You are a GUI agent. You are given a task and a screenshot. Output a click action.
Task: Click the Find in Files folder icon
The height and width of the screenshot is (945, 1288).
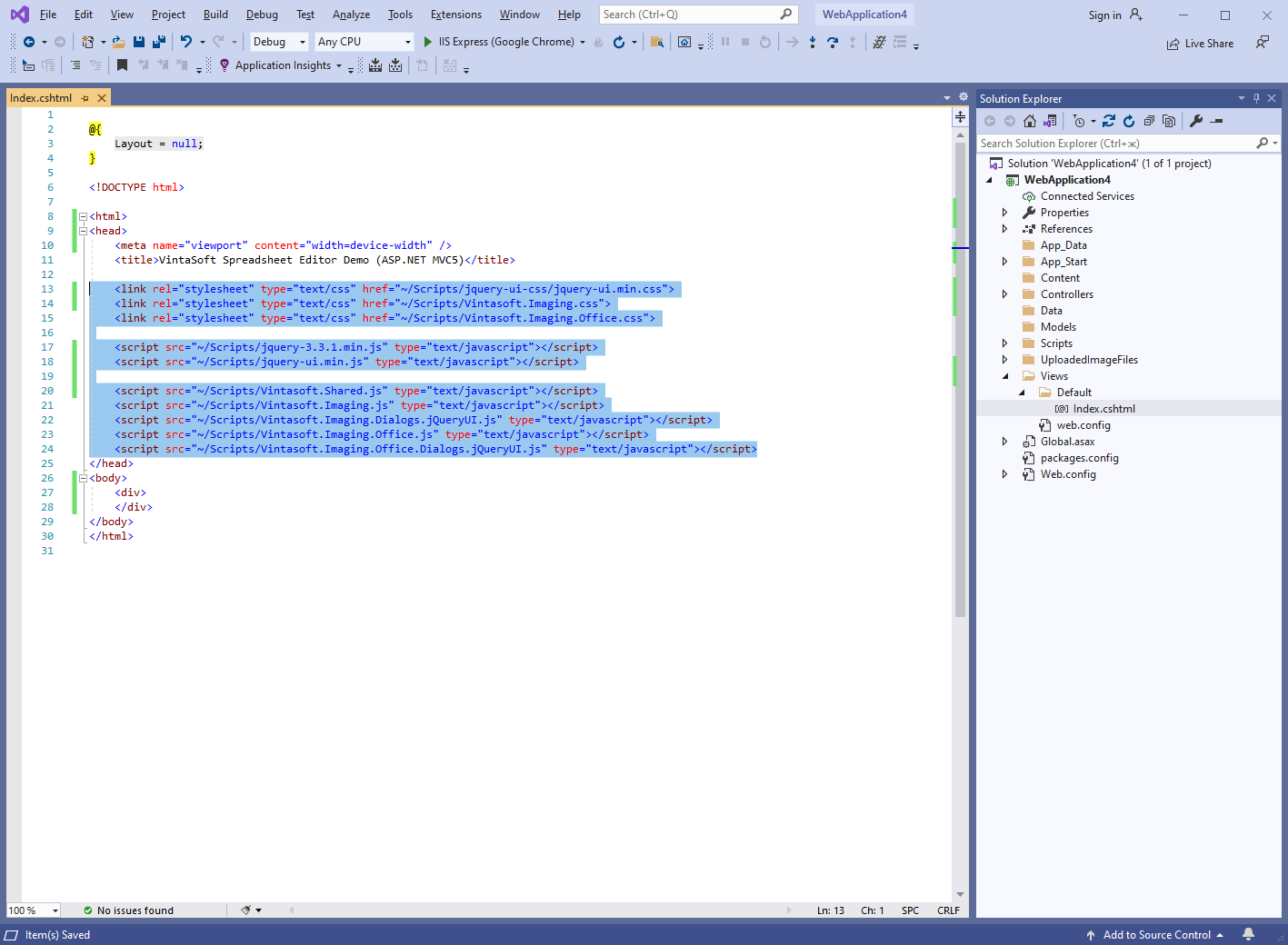tap(657, 42)
